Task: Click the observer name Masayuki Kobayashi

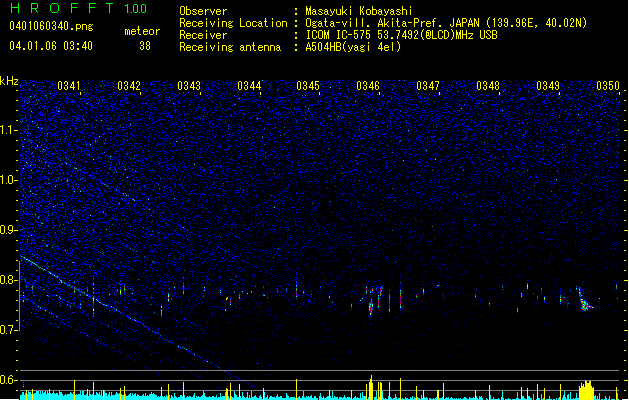Action: coord(359,11)
